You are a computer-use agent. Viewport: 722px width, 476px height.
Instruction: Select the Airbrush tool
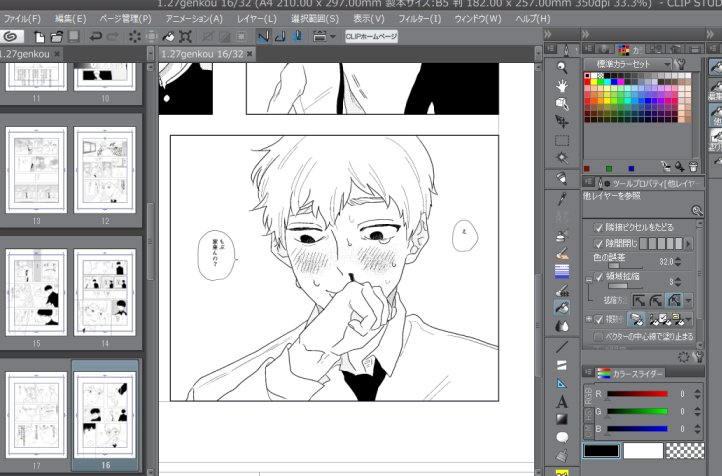562,235
